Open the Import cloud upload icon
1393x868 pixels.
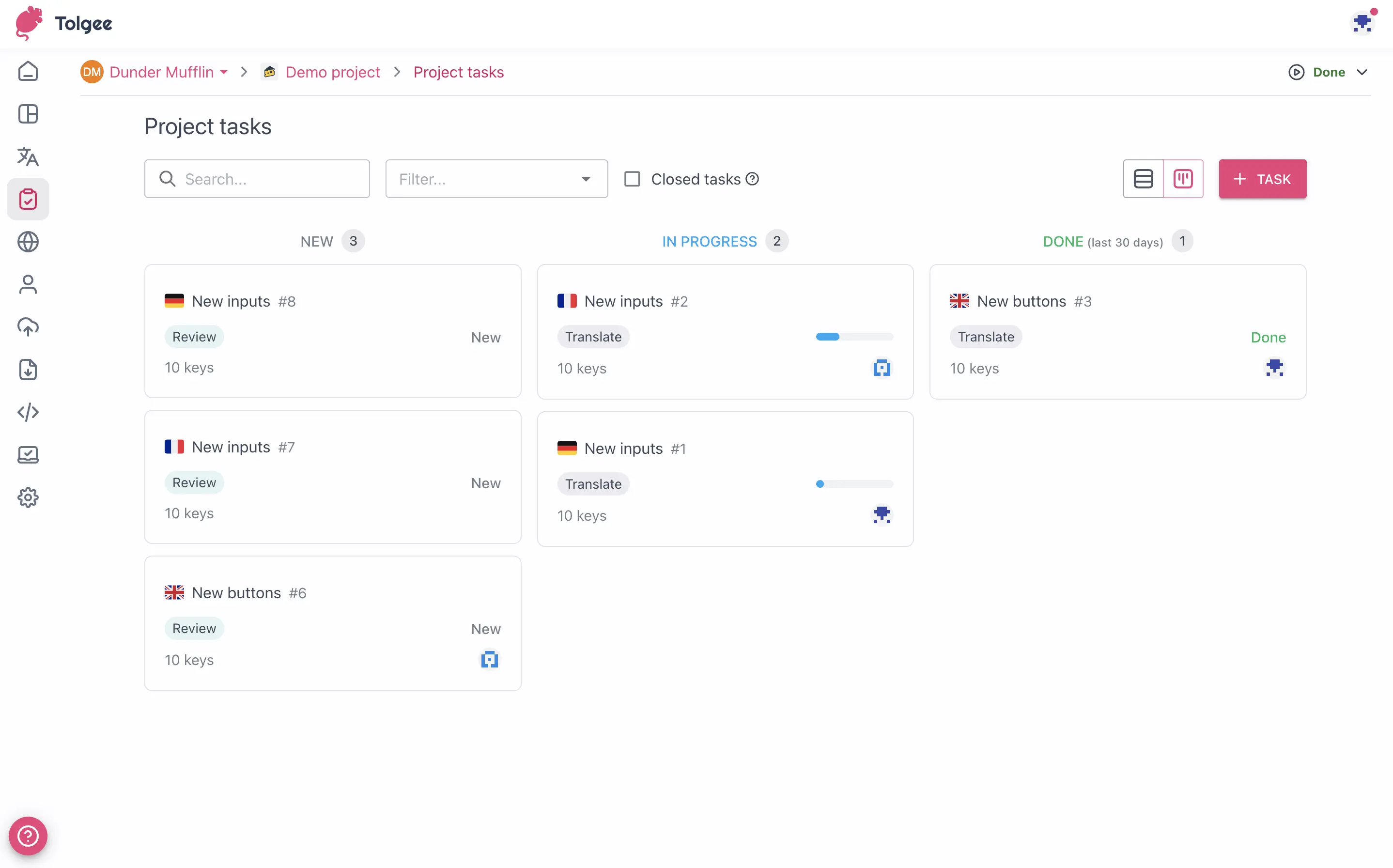tap(28, 327)
